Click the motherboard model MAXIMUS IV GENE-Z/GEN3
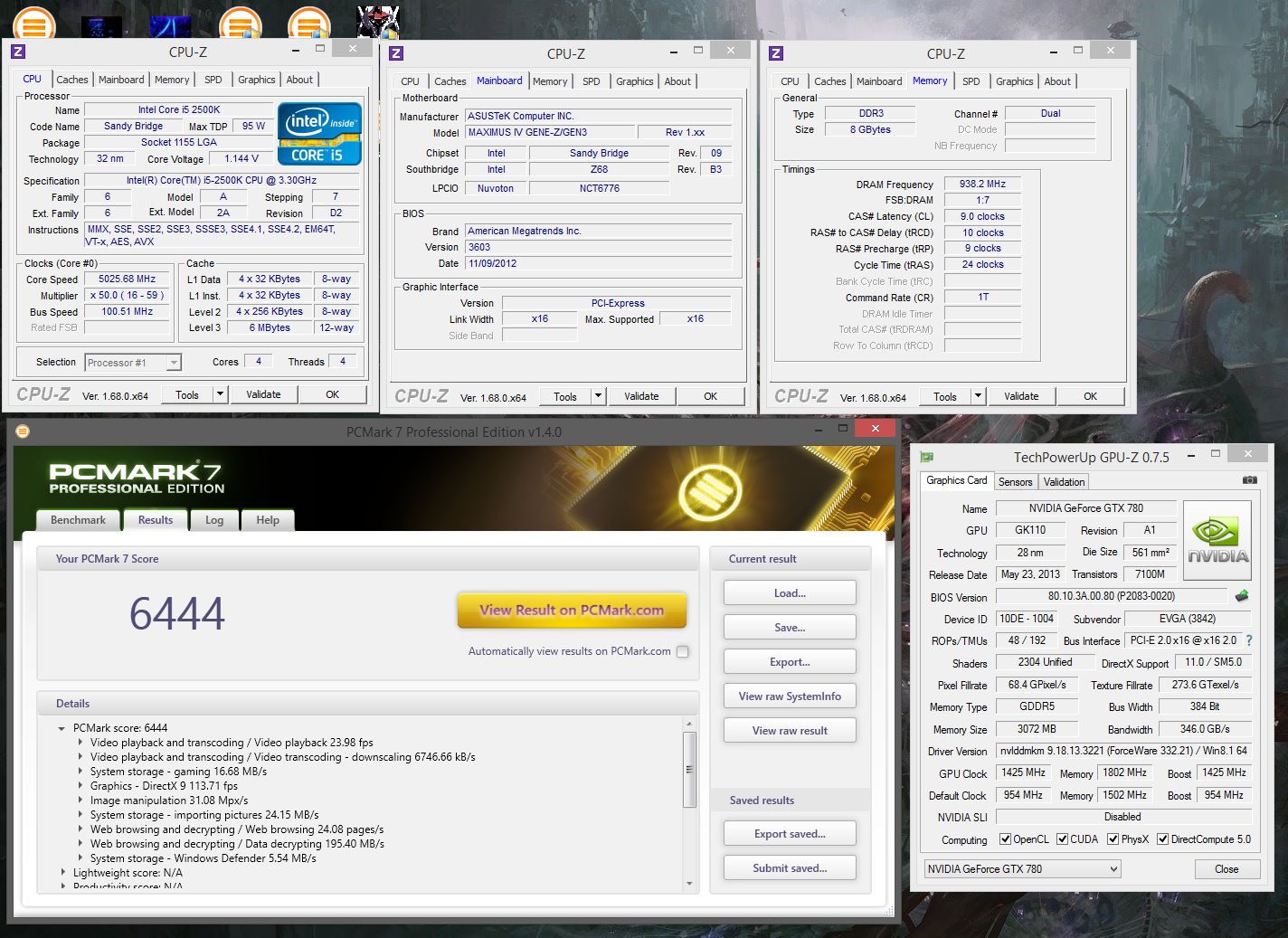1288x938 pixels. [550, 132]
